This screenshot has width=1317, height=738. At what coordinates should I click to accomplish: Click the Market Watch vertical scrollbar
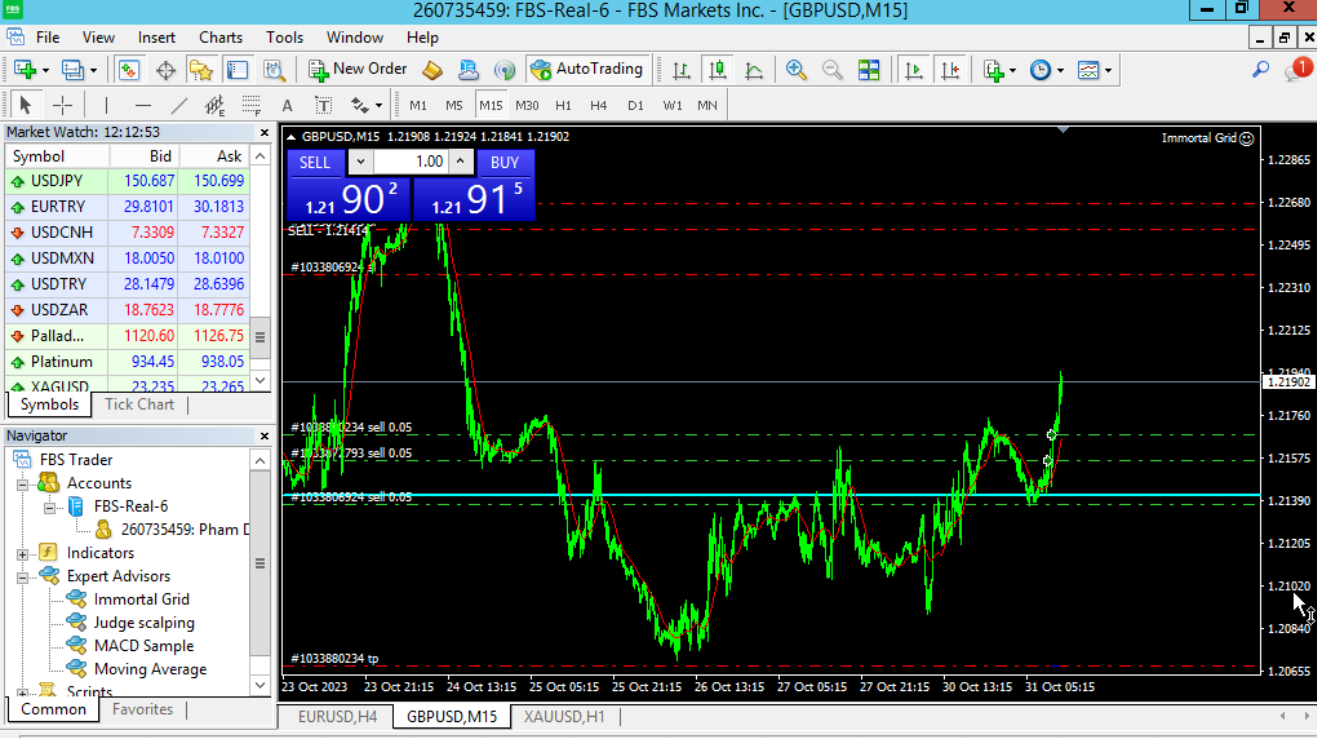click(x=260, y=336)
